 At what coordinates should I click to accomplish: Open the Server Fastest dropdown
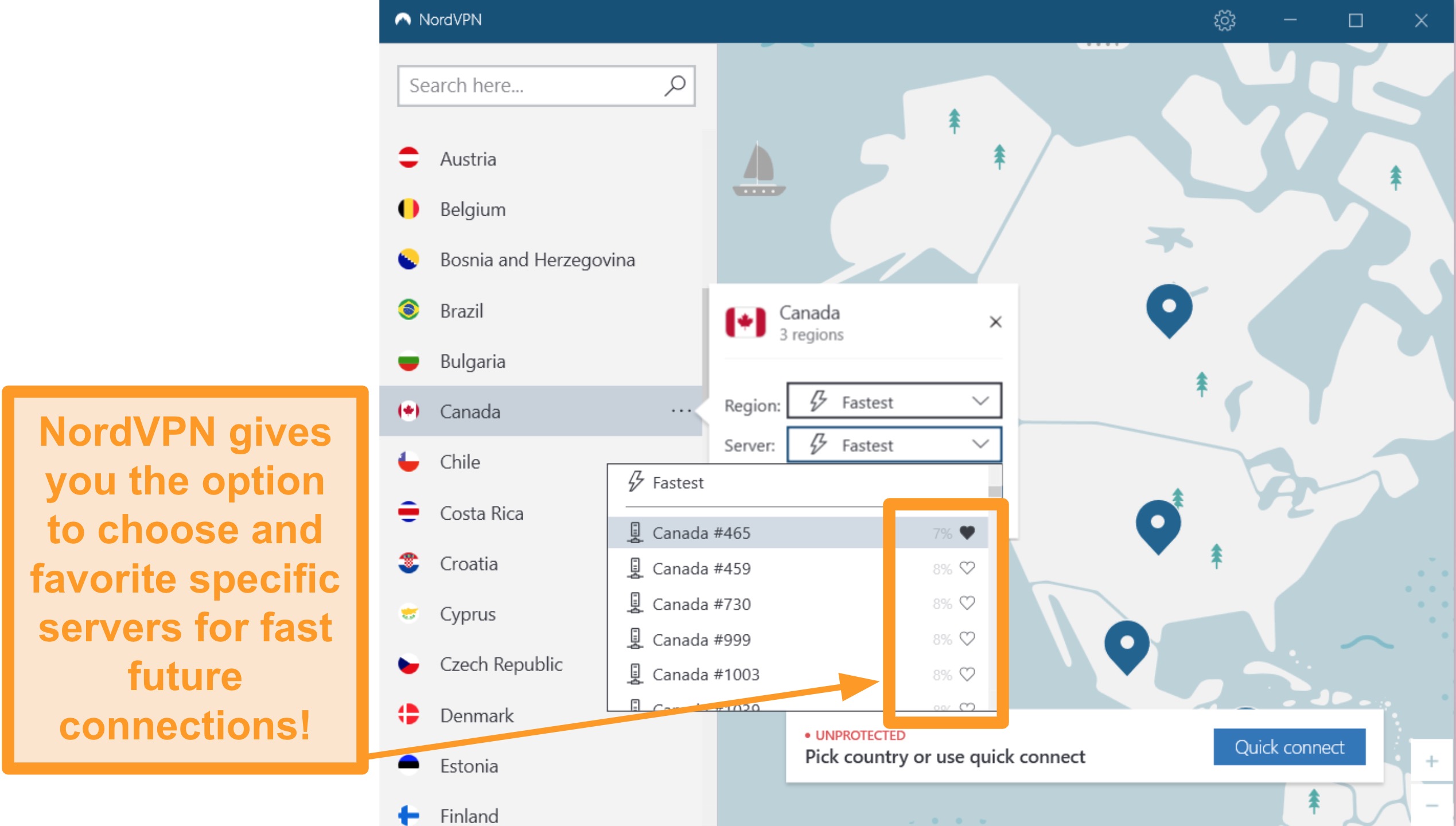894,444
